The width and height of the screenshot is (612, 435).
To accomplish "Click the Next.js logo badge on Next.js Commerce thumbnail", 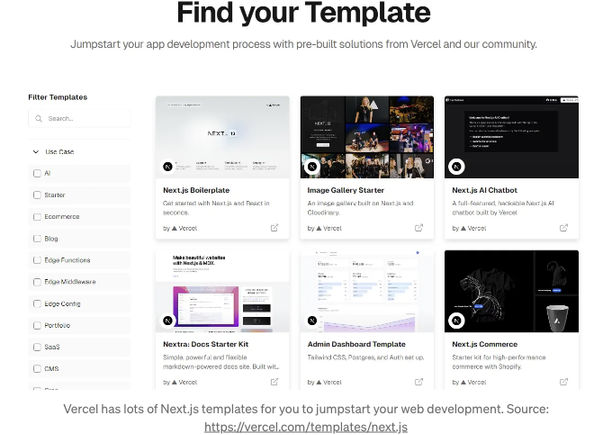I will point(457,321).
